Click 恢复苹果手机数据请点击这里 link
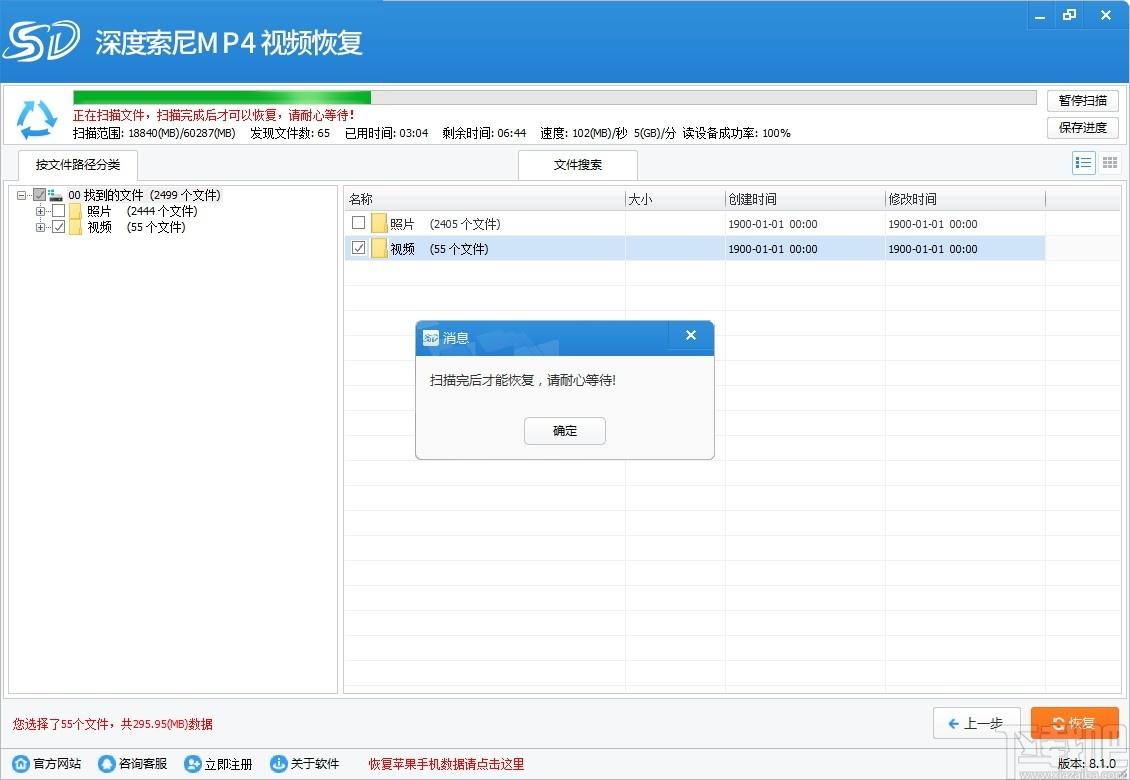 (446, 764)
